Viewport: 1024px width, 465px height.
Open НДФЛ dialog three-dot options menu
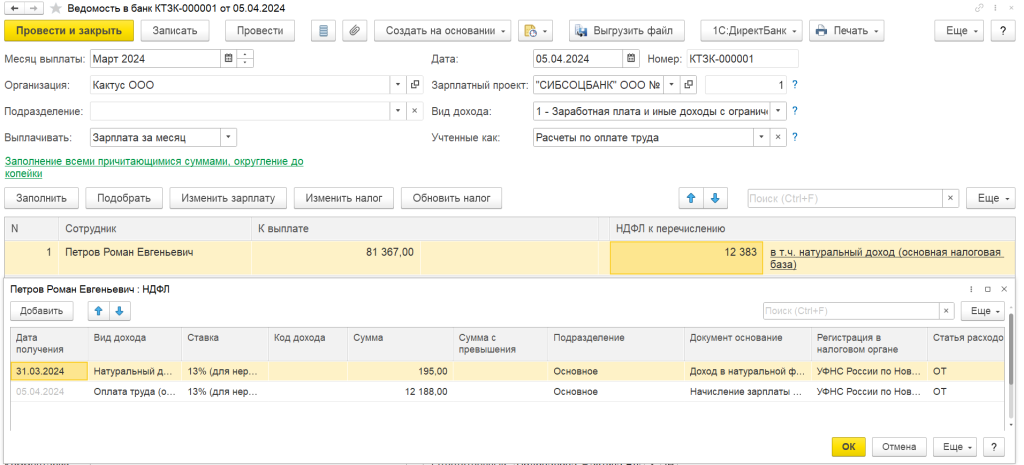[x=972, y=289]
